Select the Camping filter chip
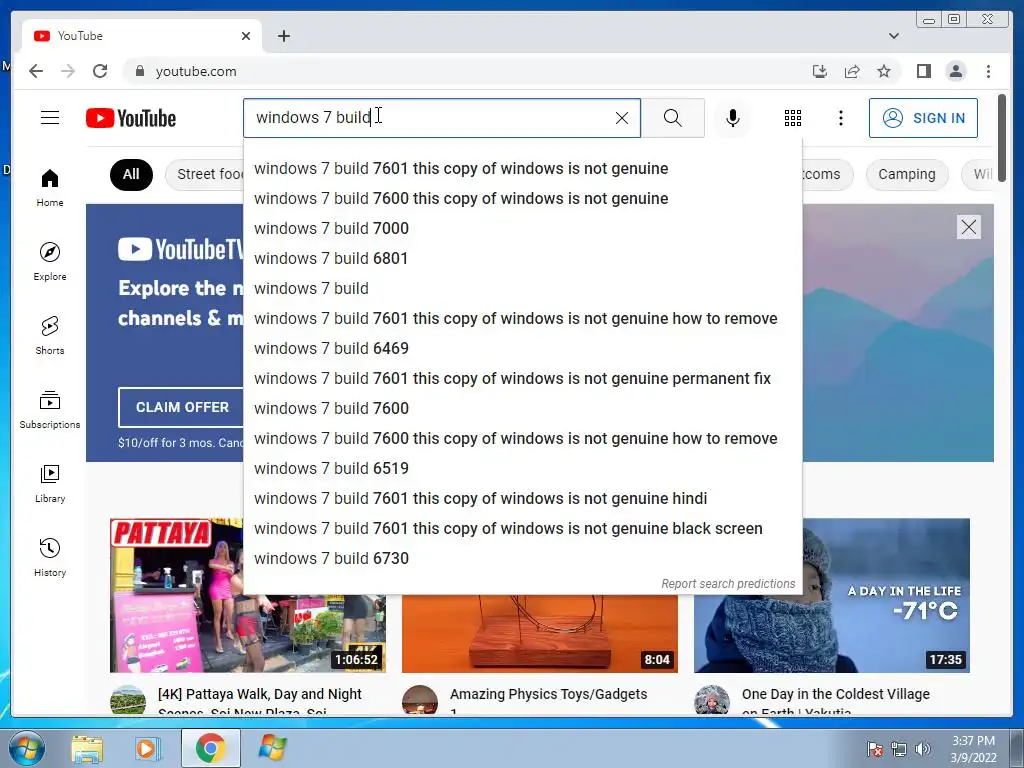 (x=906, y=174)
